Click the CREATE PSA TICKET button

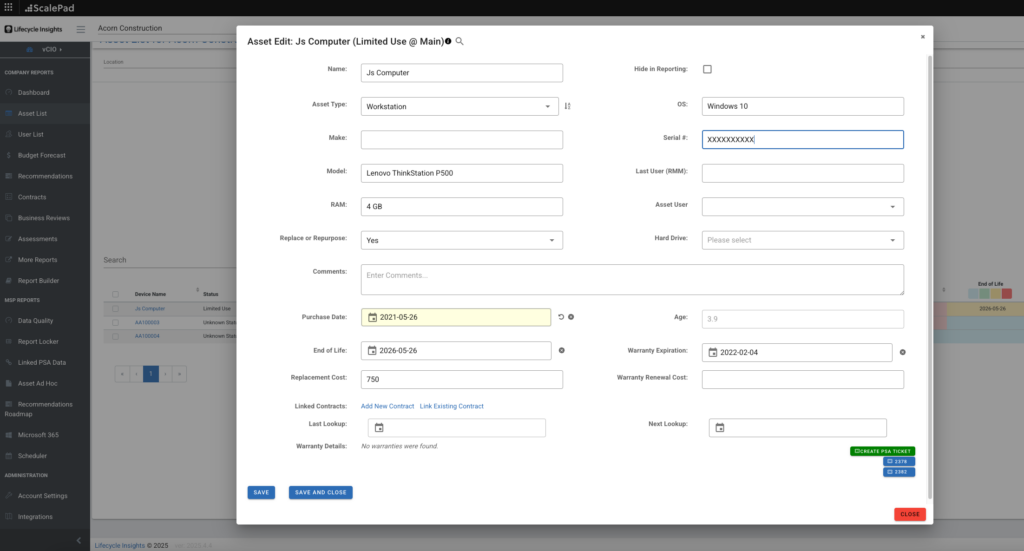[x=882, y=451]
